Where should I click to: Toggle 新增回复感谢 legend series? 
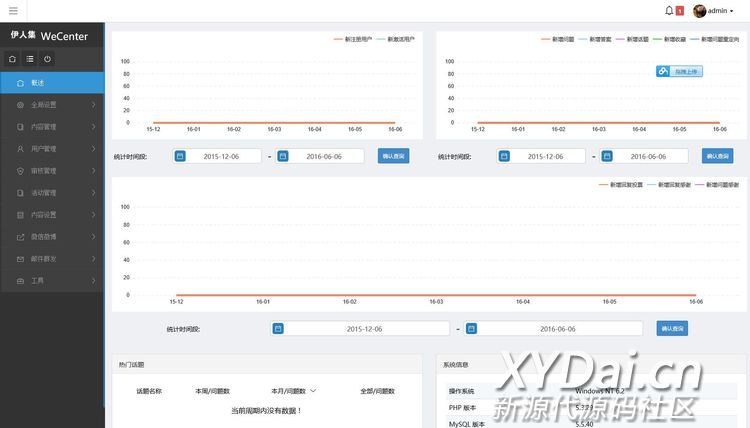tap(669, 185)
